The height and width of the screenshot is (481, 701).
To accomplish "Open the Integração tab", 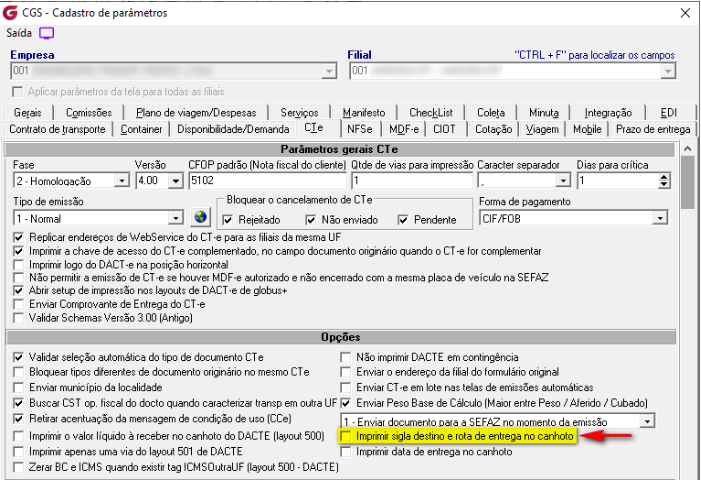I will (608, 113).
